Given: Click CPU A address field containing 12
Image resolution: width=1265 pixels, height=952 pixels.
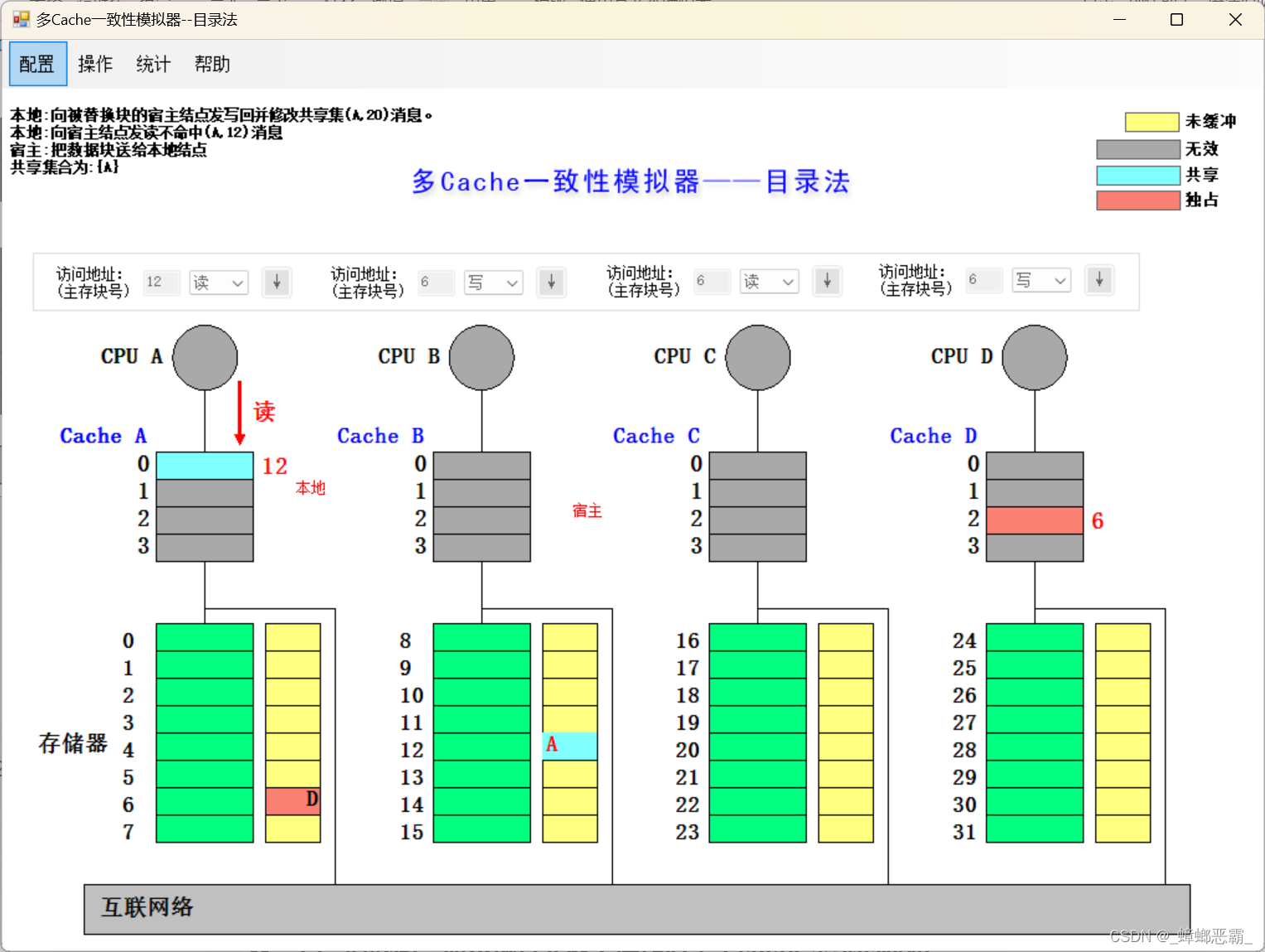Looking at the screenshot, I should click(x=162, y=283).
